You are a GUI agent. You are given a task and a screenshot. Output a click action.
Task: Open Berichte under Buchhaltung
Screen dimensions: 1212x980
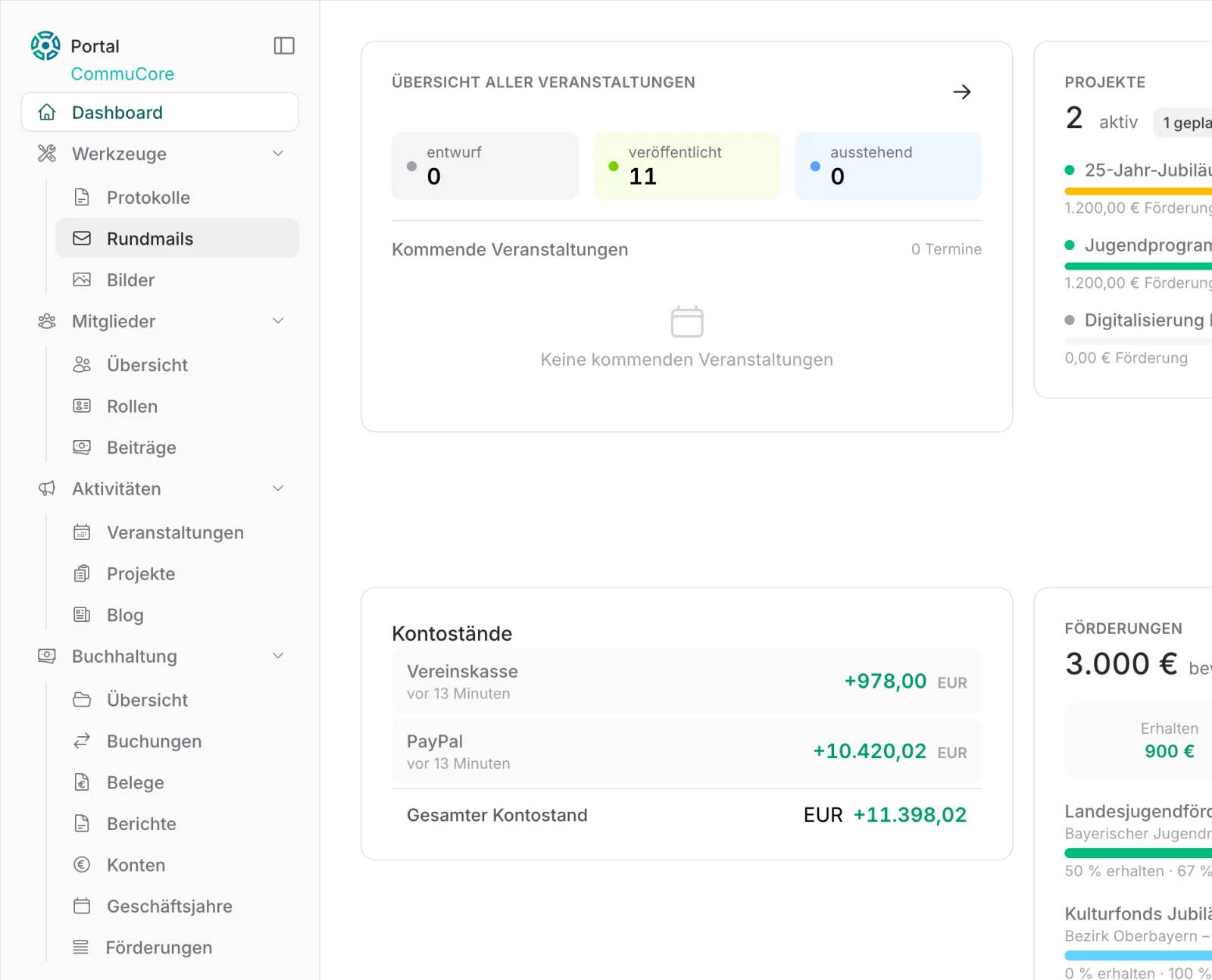177,823
